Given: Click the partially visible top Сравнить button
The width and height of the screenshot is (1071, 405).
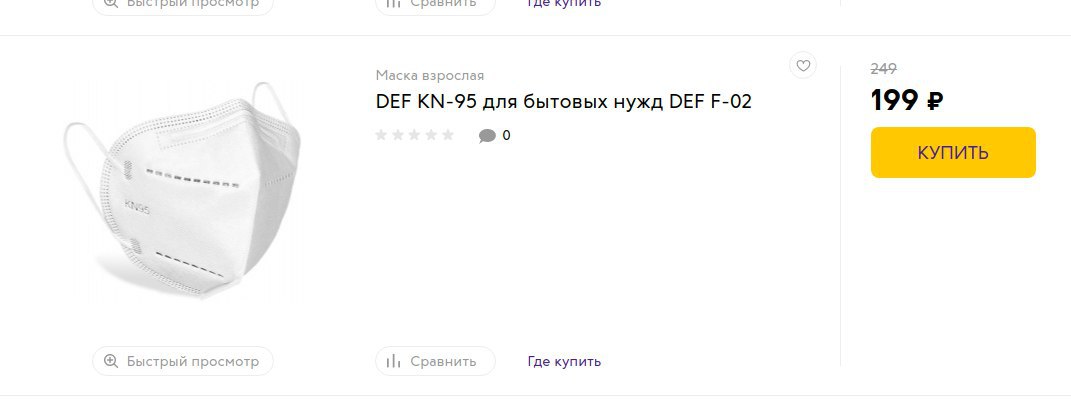Looking at the screenshot, I should click(x=436, y=4).
